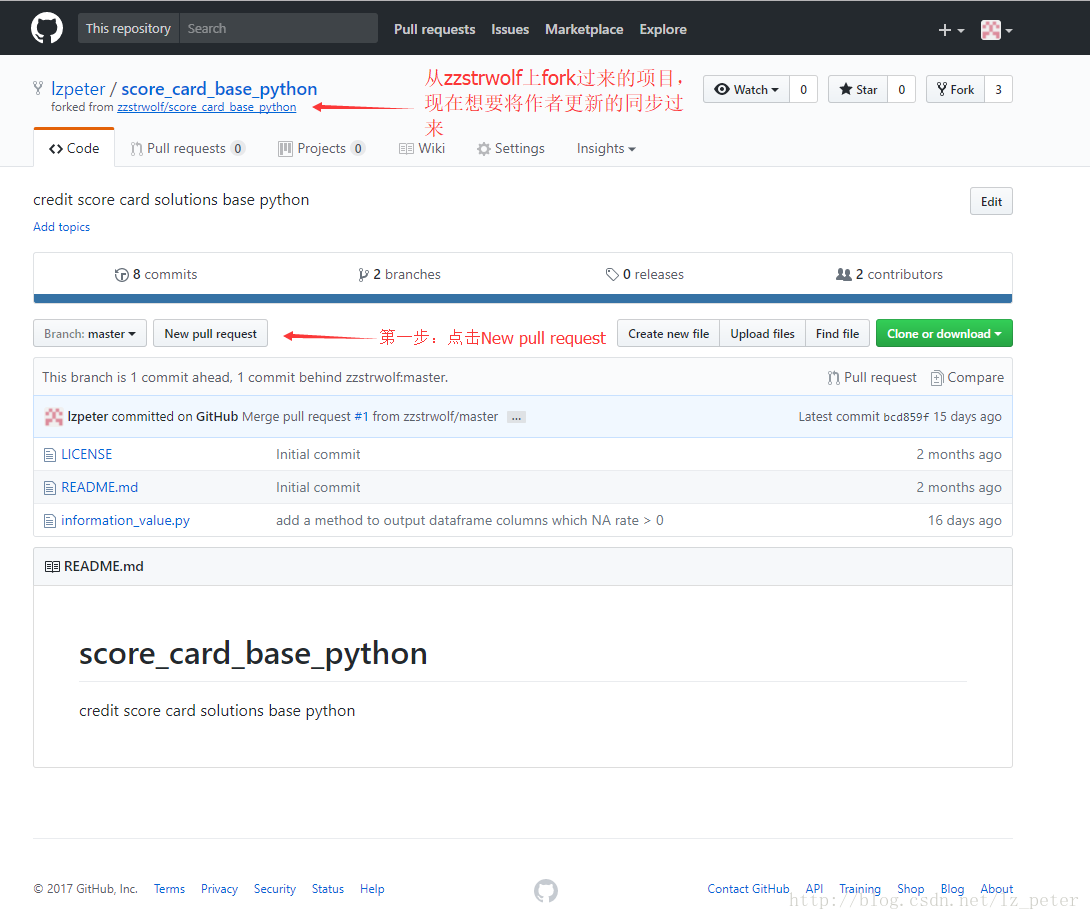Click This repository search scope

pos(129,29)
